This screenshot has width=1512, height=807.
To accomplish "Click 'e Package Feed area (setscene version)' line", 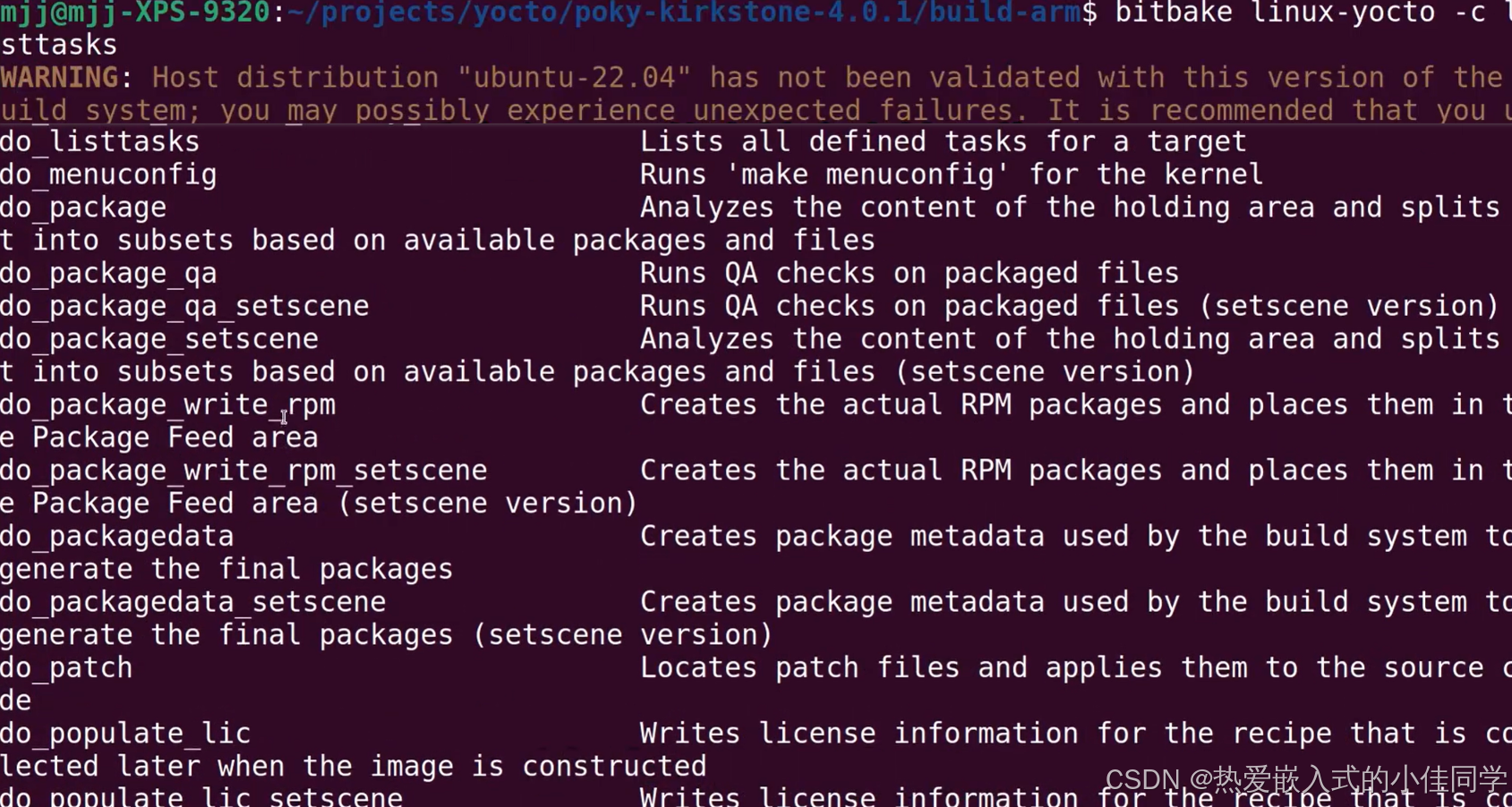I will [x=319, y=504].
